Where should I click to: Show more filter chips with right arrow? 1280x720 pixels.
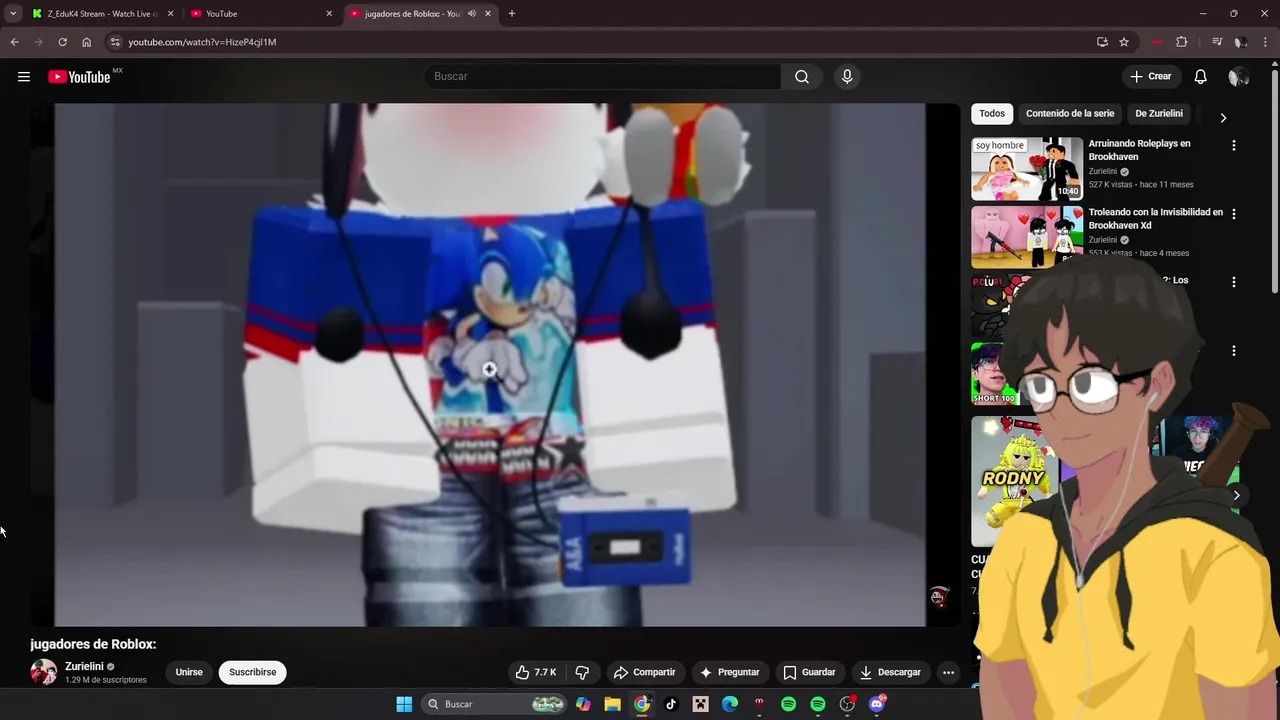pyautogui.click(x=1222, y=117)
